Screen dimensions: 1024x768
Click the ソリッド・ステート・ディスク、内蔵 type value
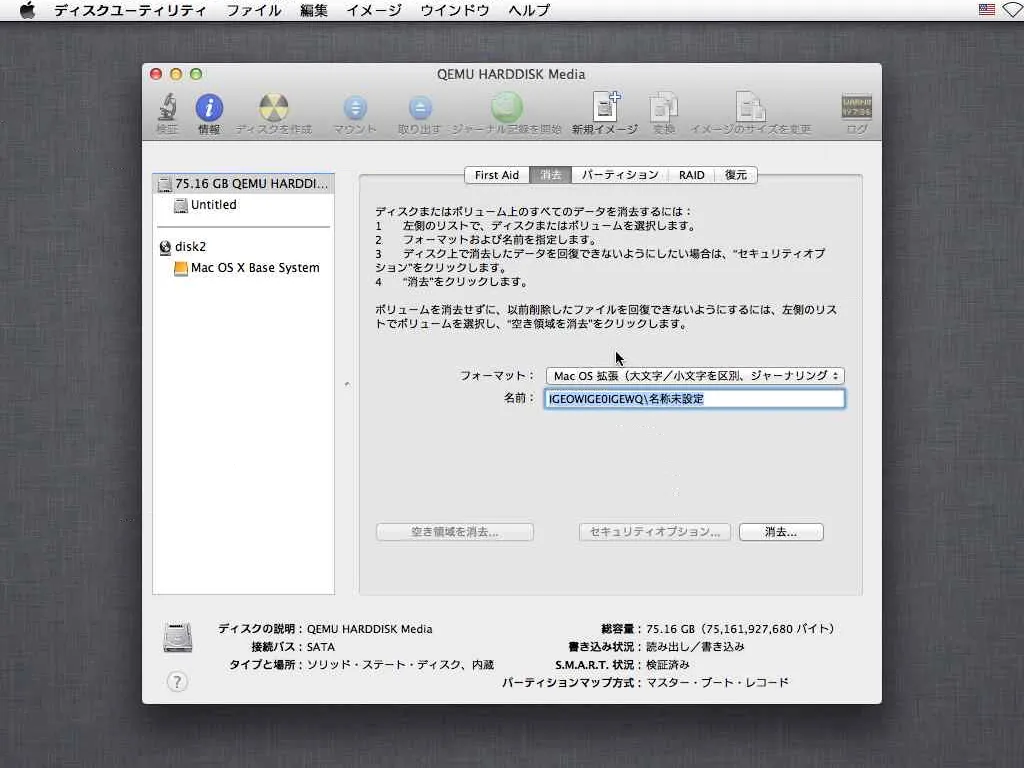[x=400, y=665]
